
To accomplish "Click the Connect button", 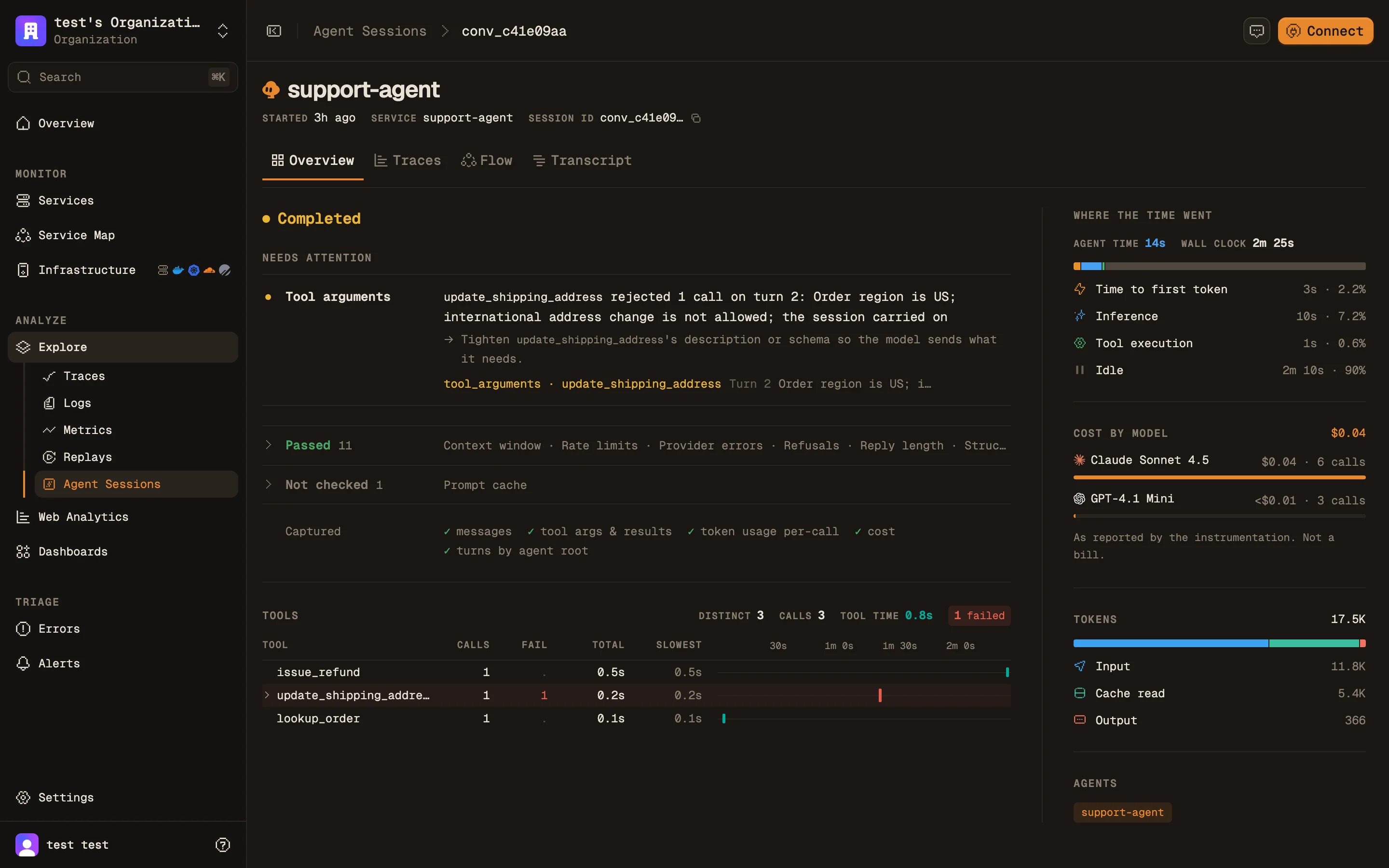I will click(1325, 31).
